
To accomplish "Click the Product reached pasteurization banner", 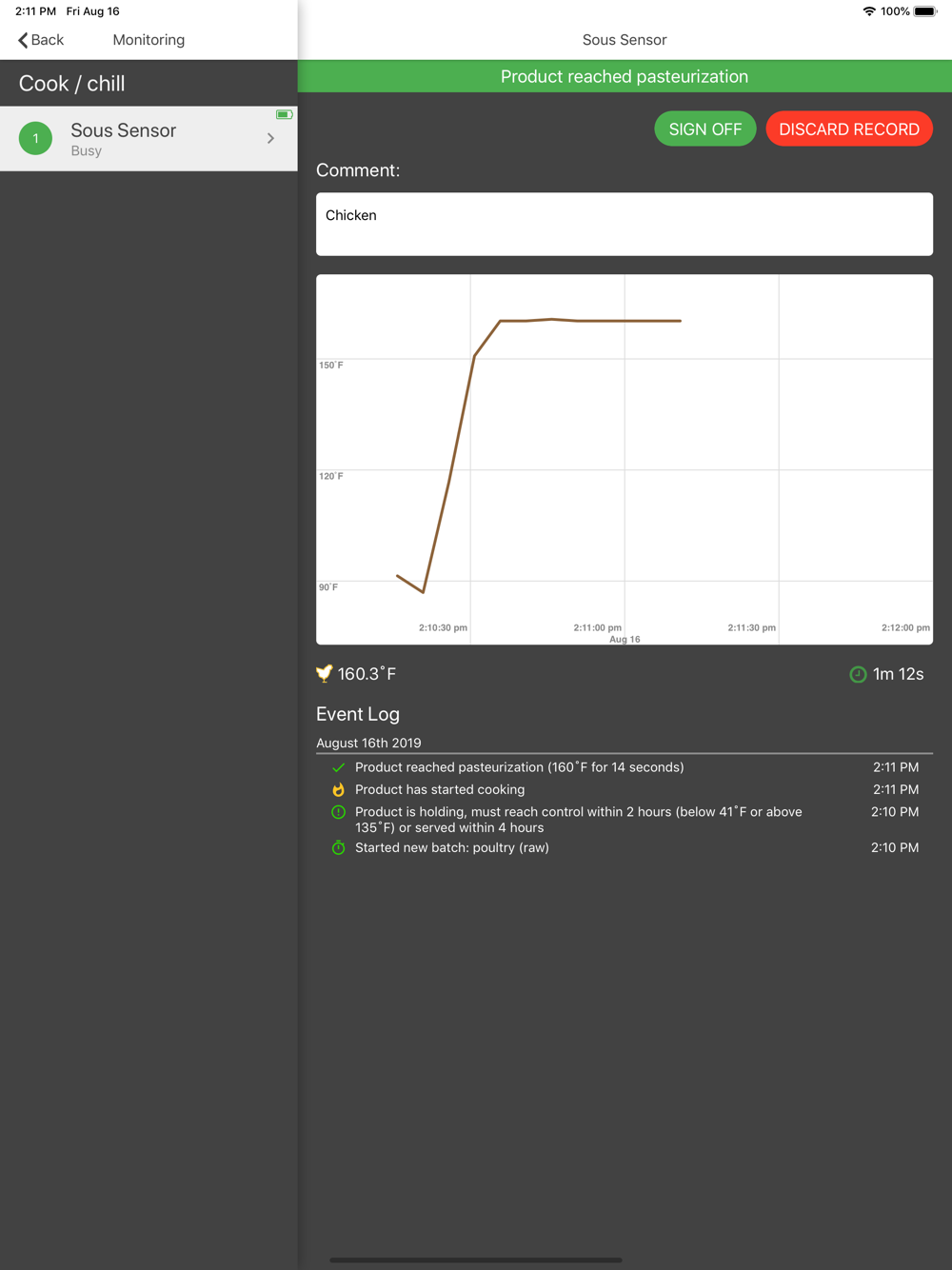I will [x=624, y=76].
